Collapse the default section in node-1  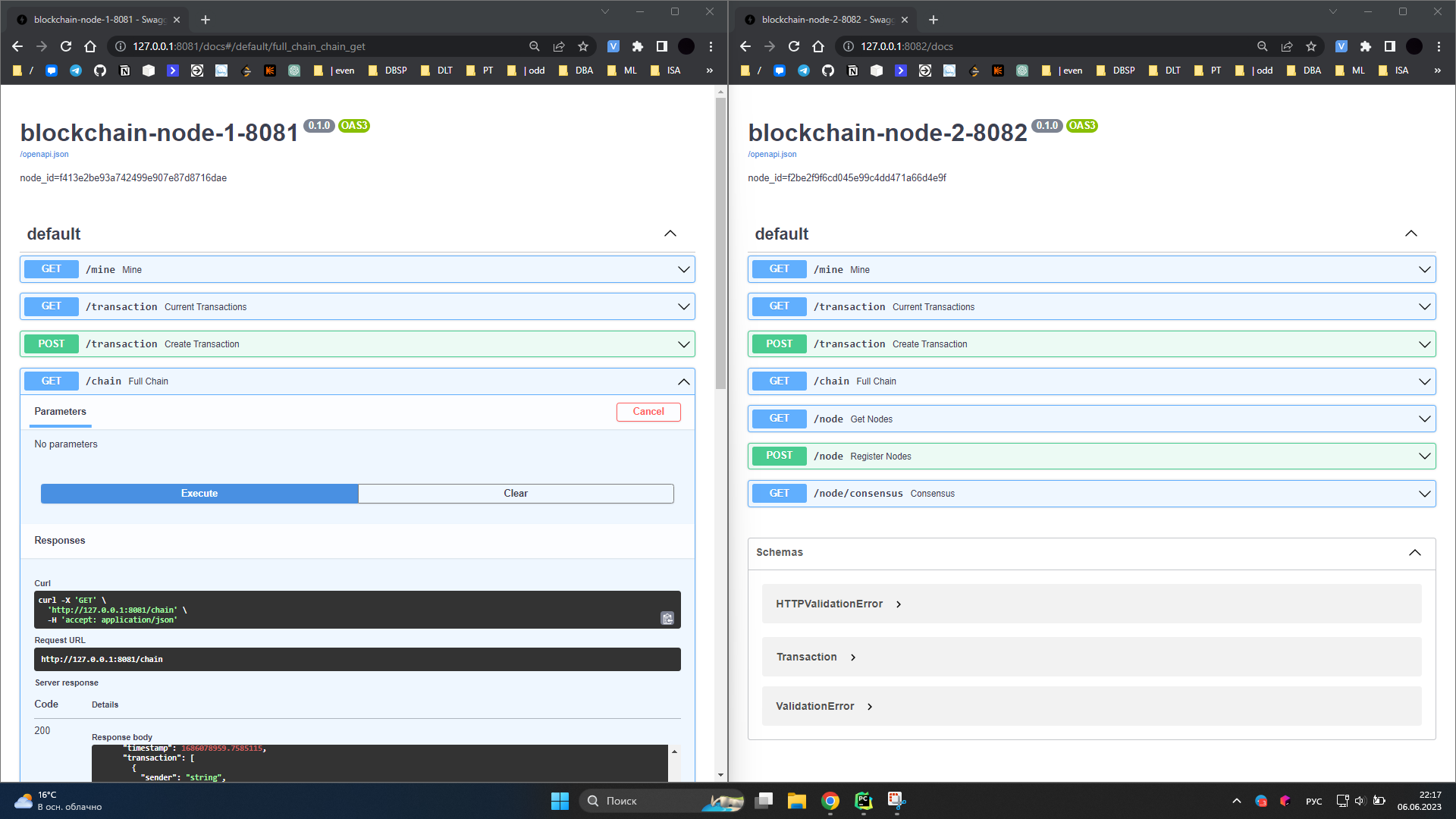pyautogui.click(x=670, y=234)
